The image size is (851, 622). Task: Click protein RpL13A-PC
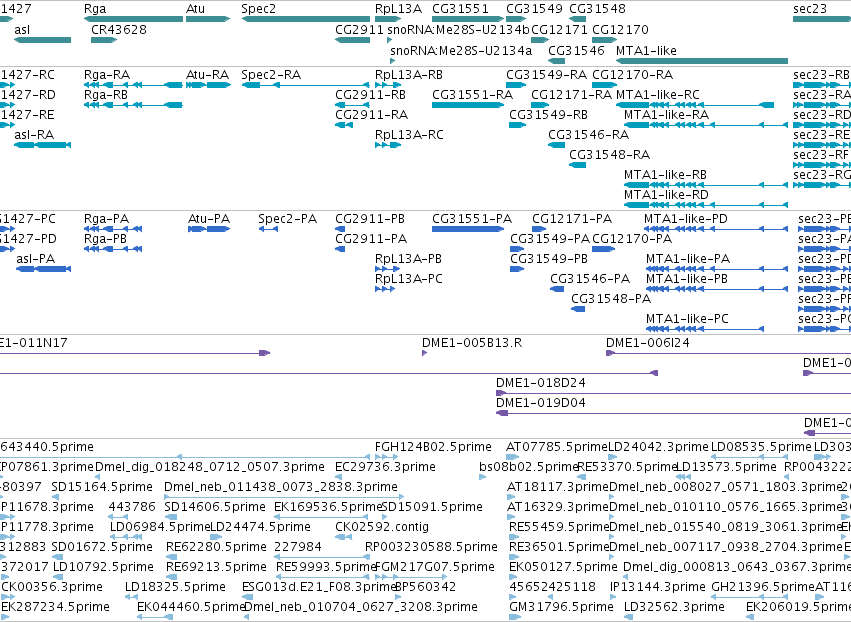(385, 289)
